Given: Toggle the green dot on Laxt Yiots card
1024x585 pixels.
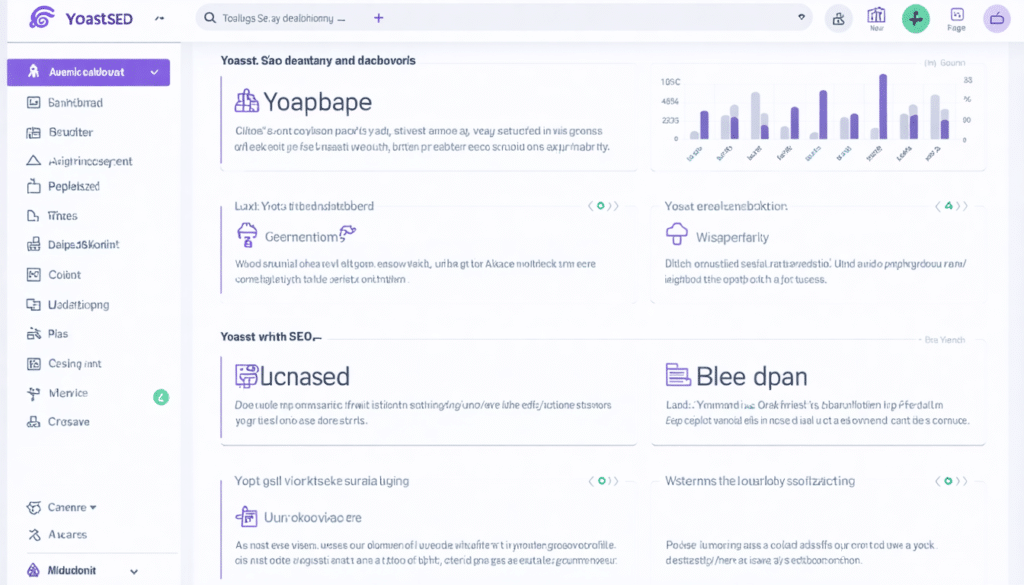Looking at the screenshot, I should tap(601, 206).
